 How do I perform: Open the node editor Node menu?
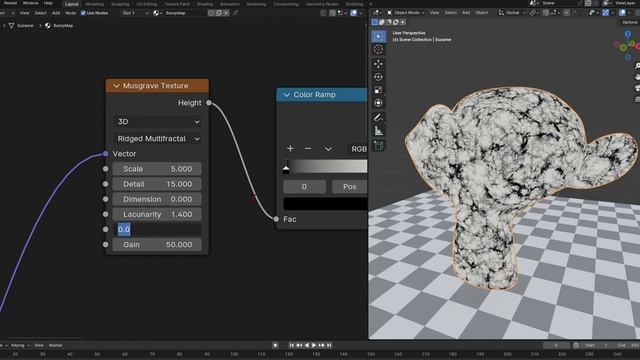tap(71, 13)
